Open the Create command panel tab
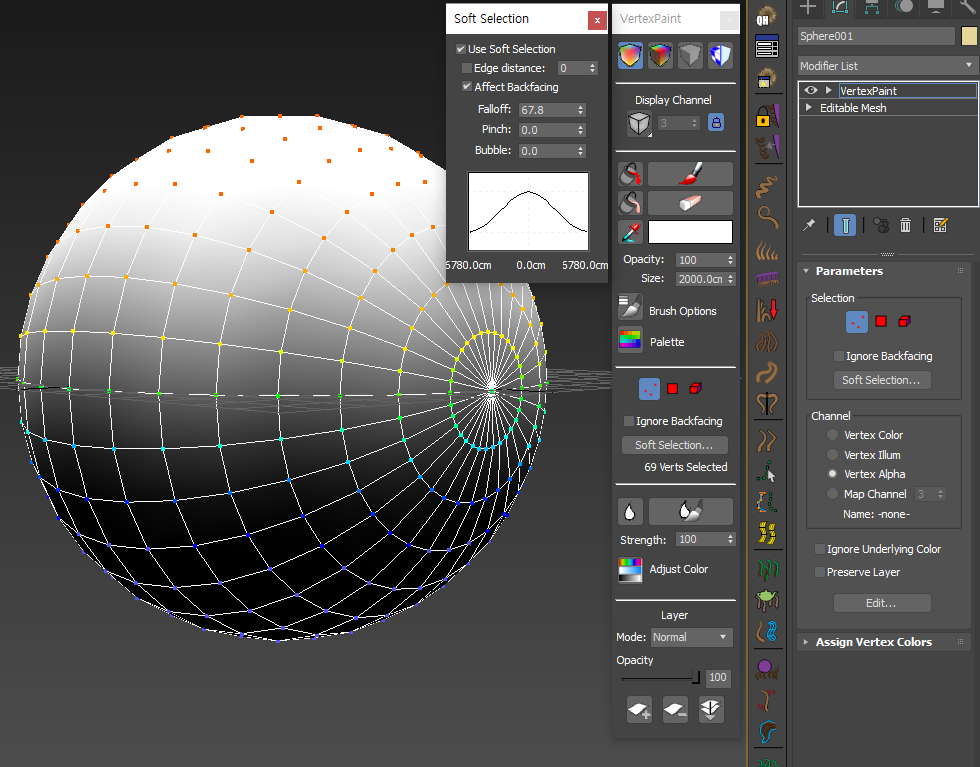Image resolution: width=980 pixels, height=767 pixels. (810, 7)
